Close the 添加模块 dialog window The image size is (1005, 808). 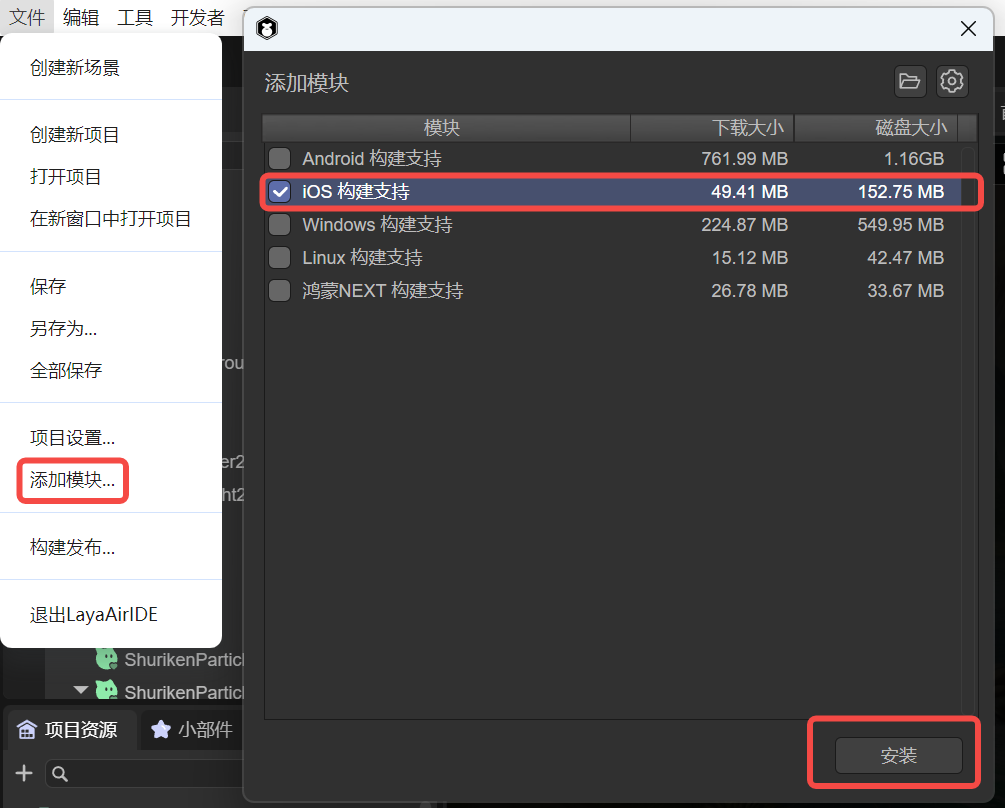click(x=968, y=29)
